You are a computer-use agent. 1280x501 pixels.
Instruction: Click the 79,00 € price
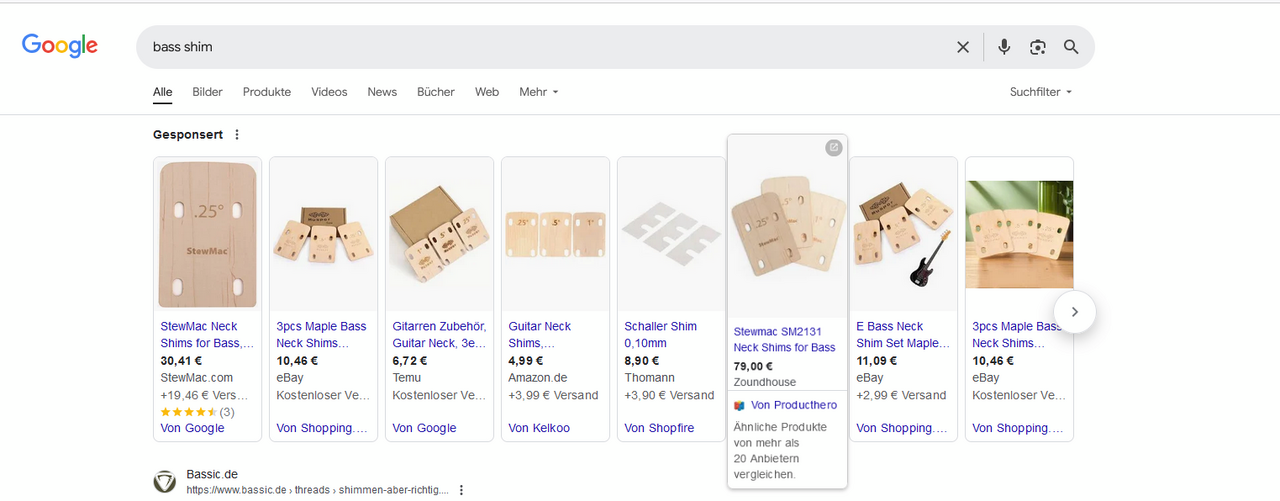click(753, 366)
